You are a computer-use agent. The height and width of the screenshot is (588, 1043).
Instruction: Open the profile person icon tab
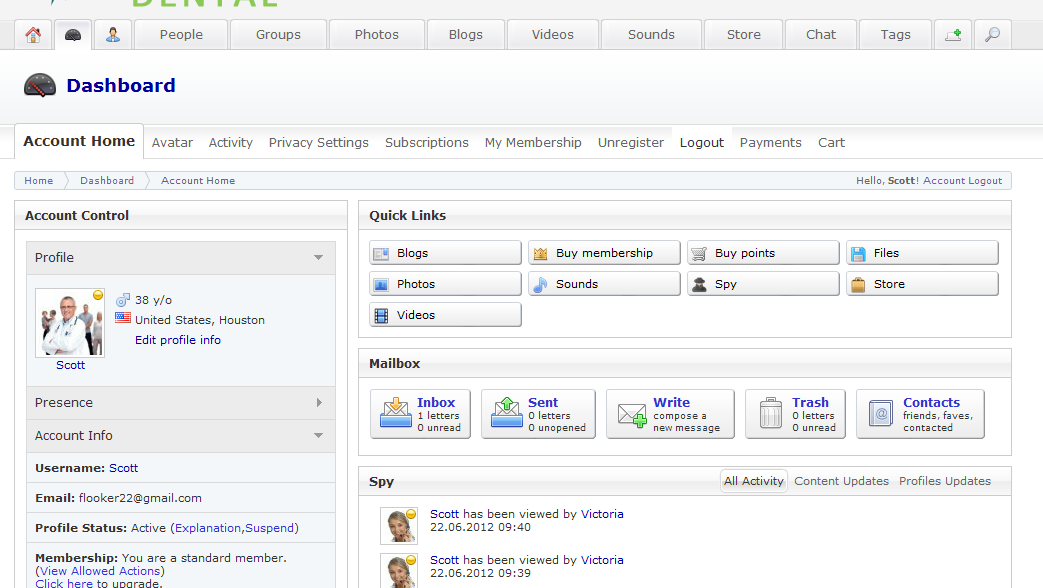coord(113,35)
